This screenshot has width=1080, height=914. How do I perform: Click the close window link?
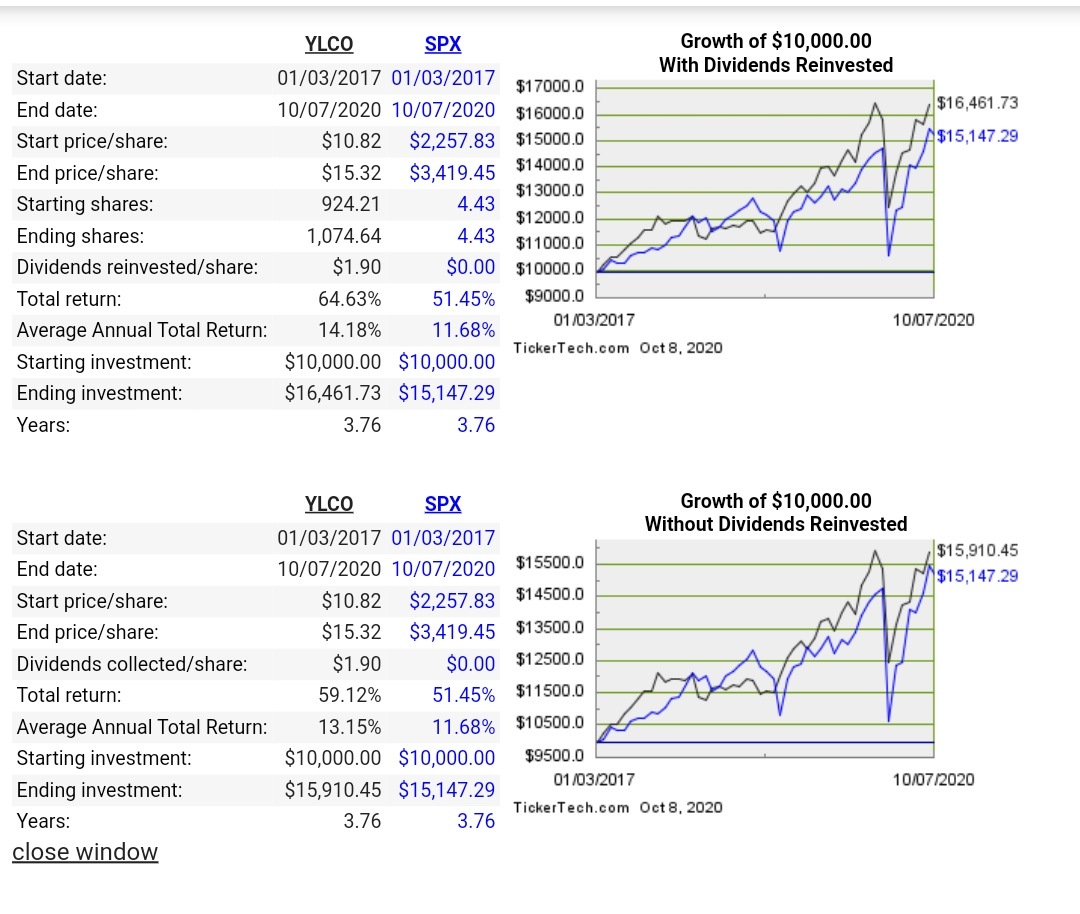click(x=85, y=852)
